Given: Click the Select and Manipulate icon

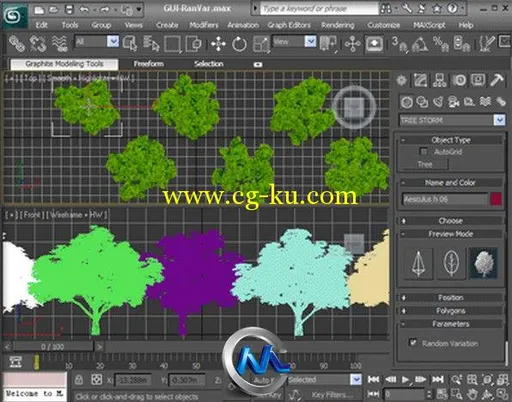Looking at the screenshot, I should pyautogui.click(x=352, y=44).
